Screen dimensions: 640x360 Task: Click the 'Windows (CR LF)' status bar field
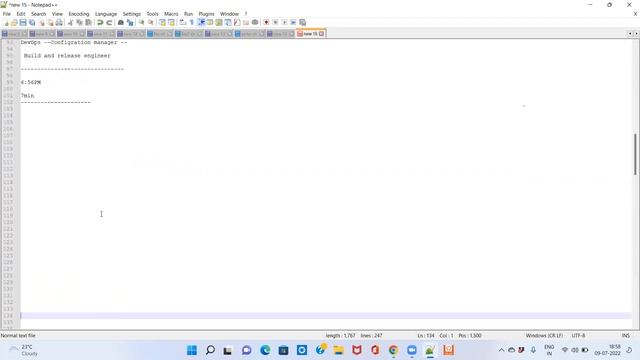[544, 336]
